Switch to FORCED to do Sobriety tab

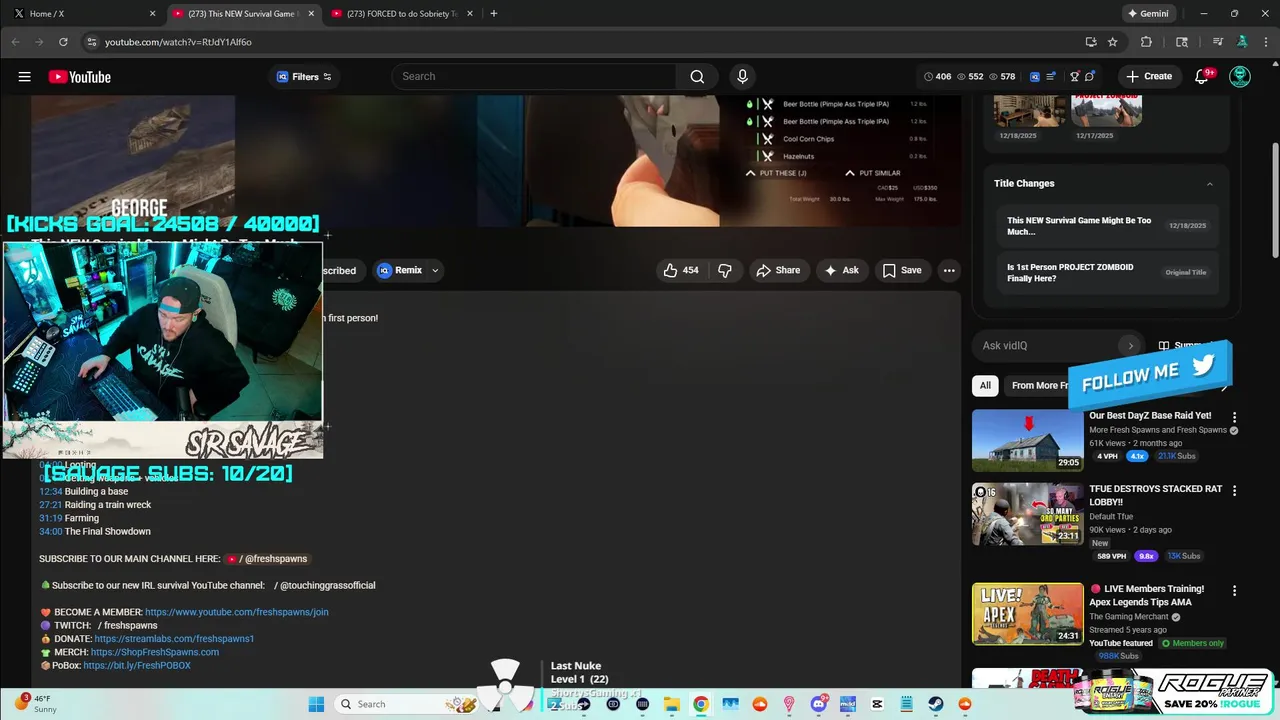[403, 14]
